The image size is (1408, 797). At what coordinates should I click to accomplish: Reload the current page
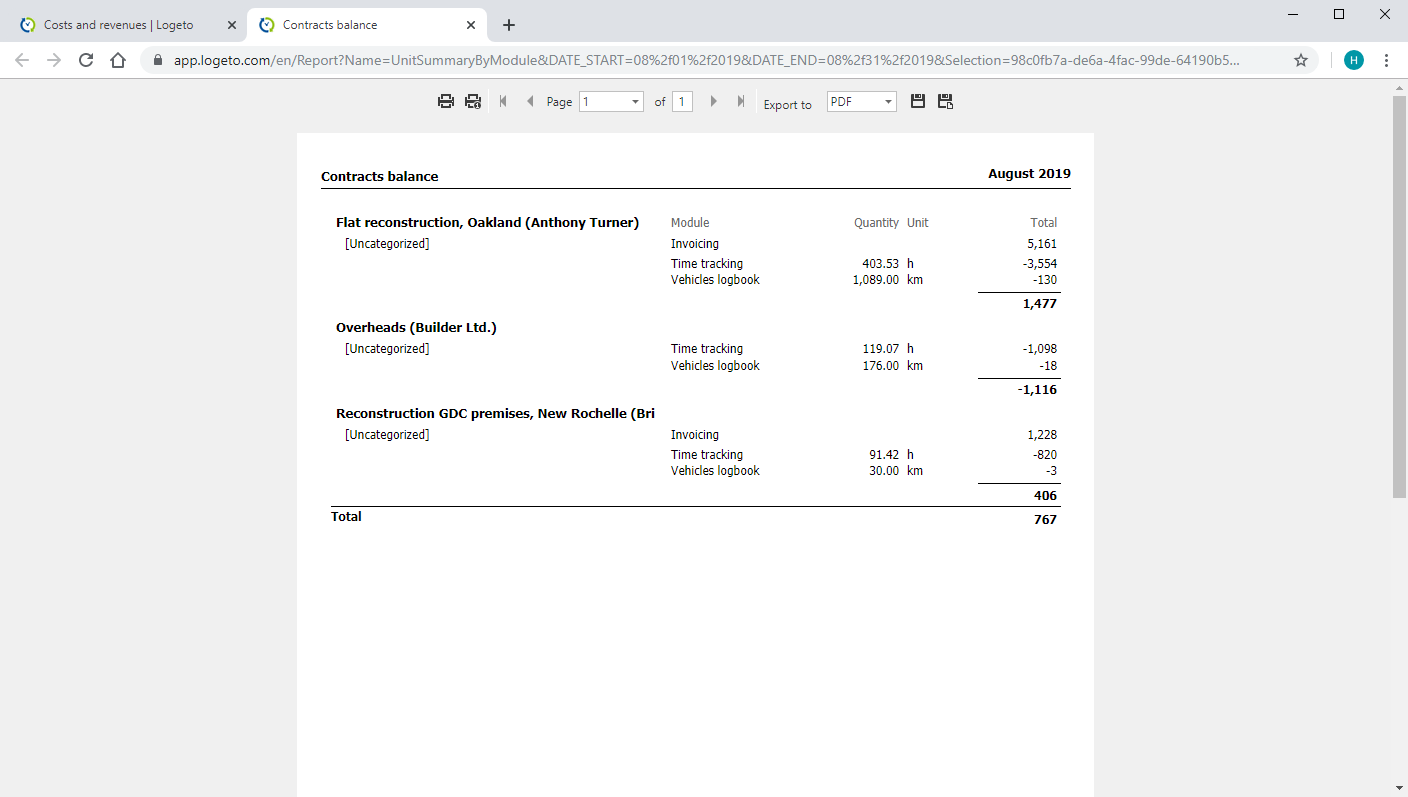point(86,60)
